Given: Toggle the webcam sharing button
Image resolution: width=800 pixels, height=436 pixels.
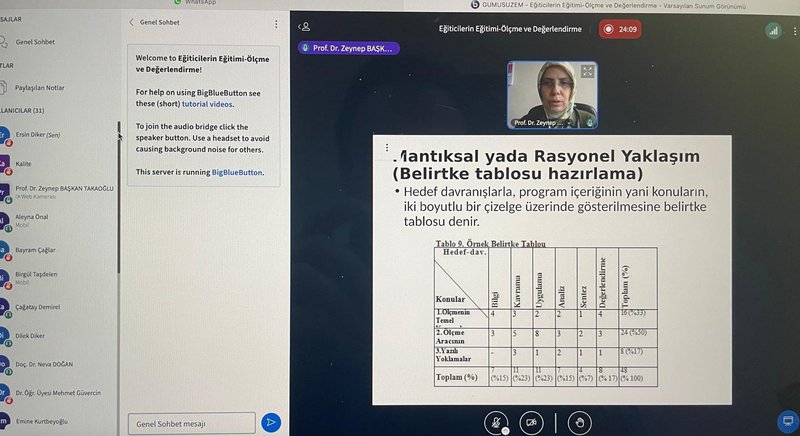Looking at the screenshot, I should [532, 423].
